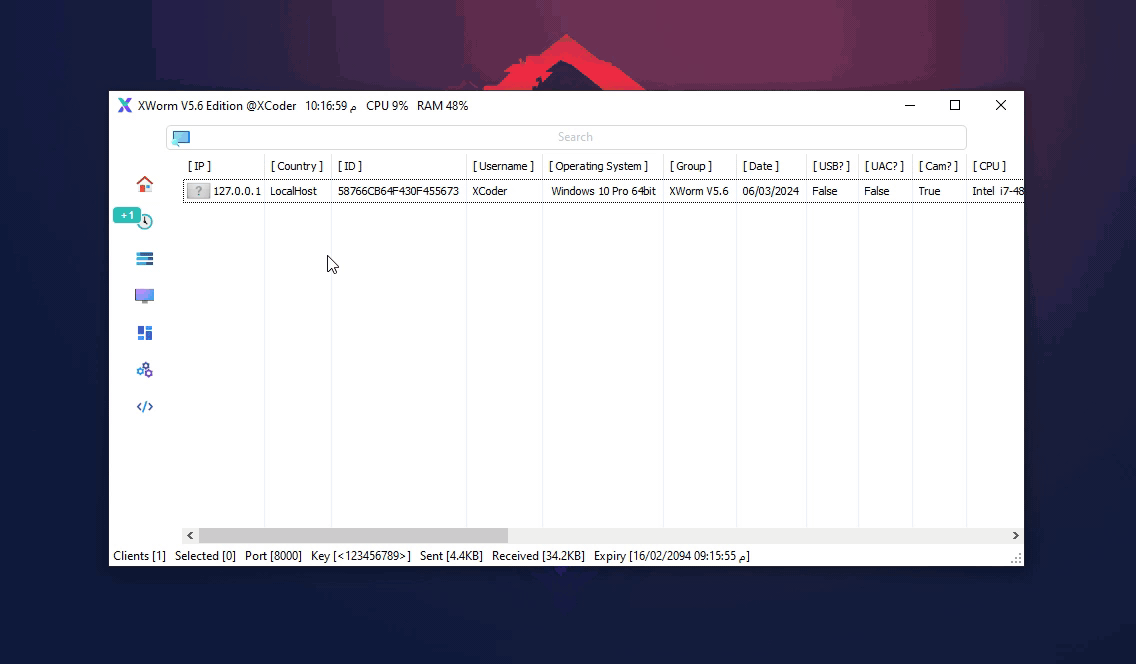Click the Intel i7 CPU cell
The image size is (1136, 664).
[998, 191]
